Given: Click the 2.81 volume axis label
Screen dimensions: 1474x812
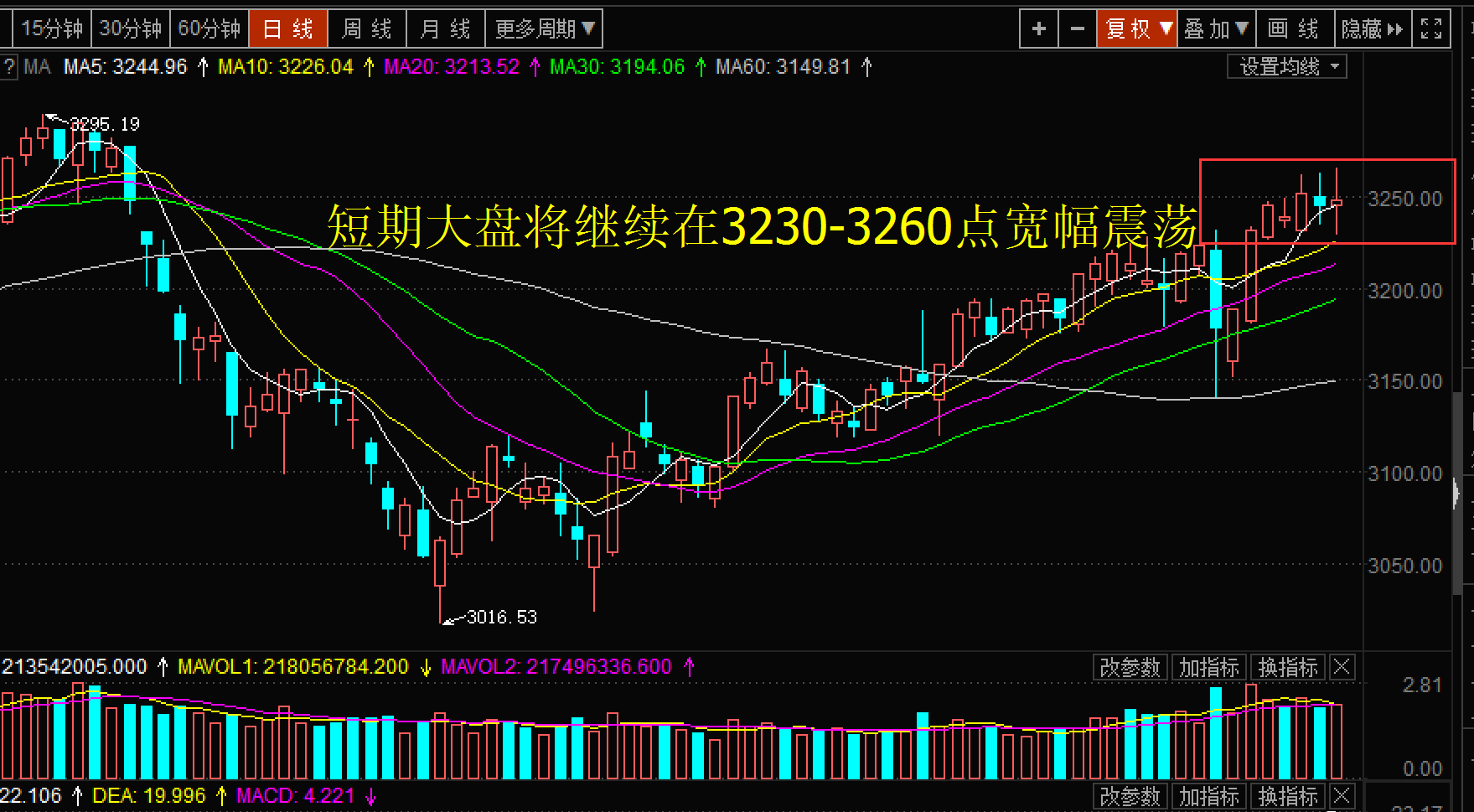Looking at the screenshot, I should [1422, 685].
